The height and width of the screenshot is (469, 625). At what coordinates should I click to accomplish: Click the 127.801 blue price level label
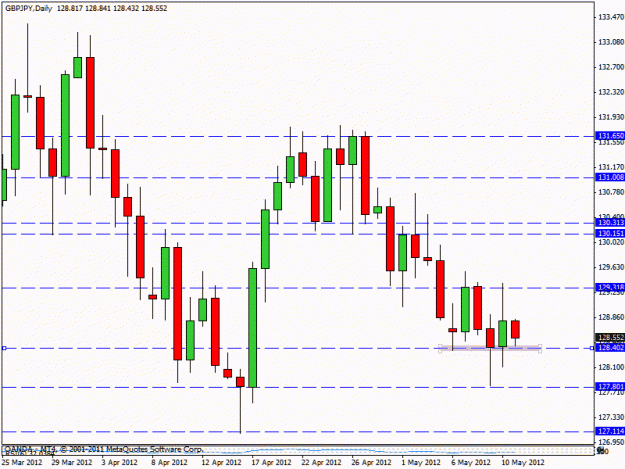tap(610, 387)
